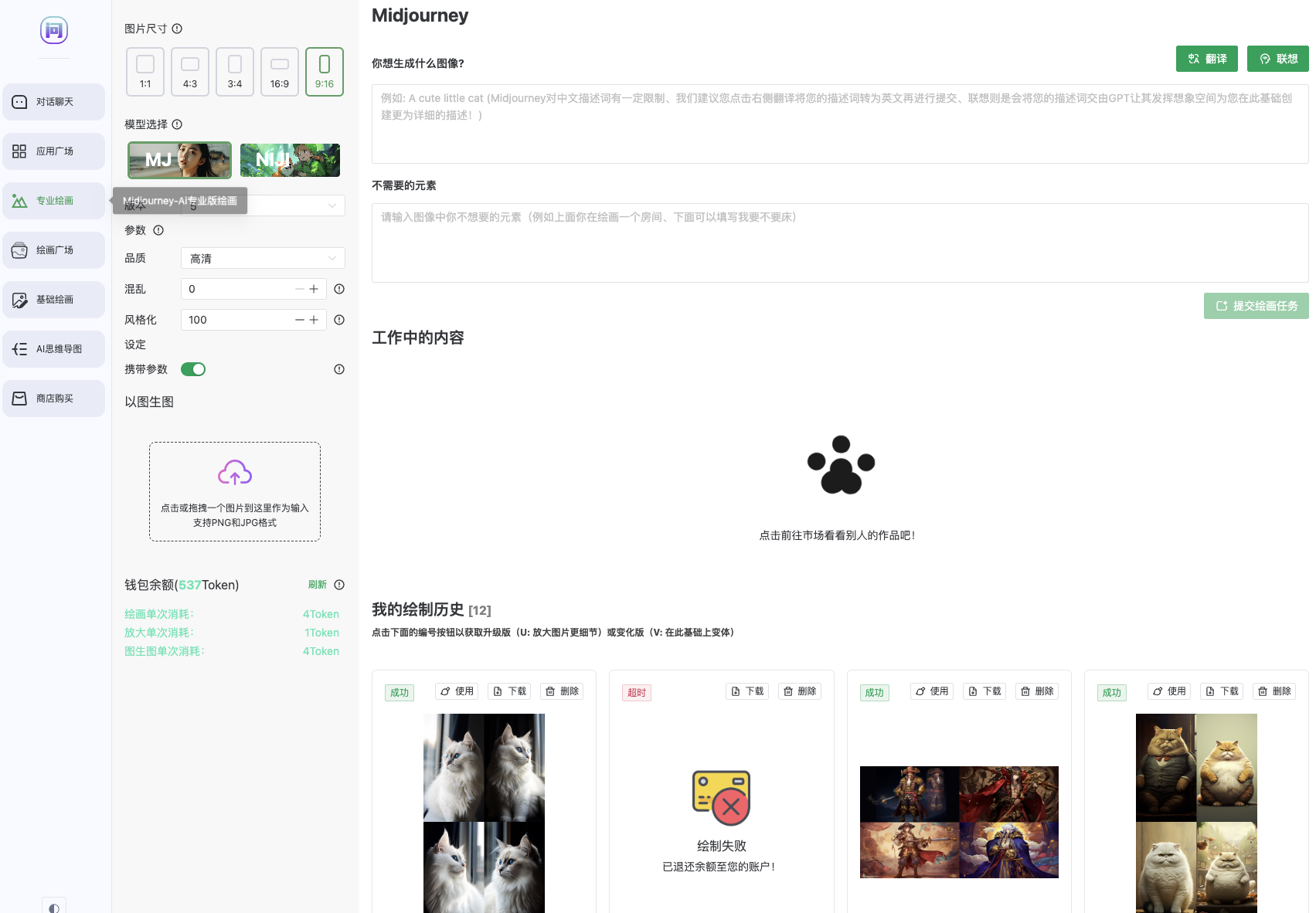1316x913 pixels.
Task: Decrease the 风格化 value
Action: point(300,320)
